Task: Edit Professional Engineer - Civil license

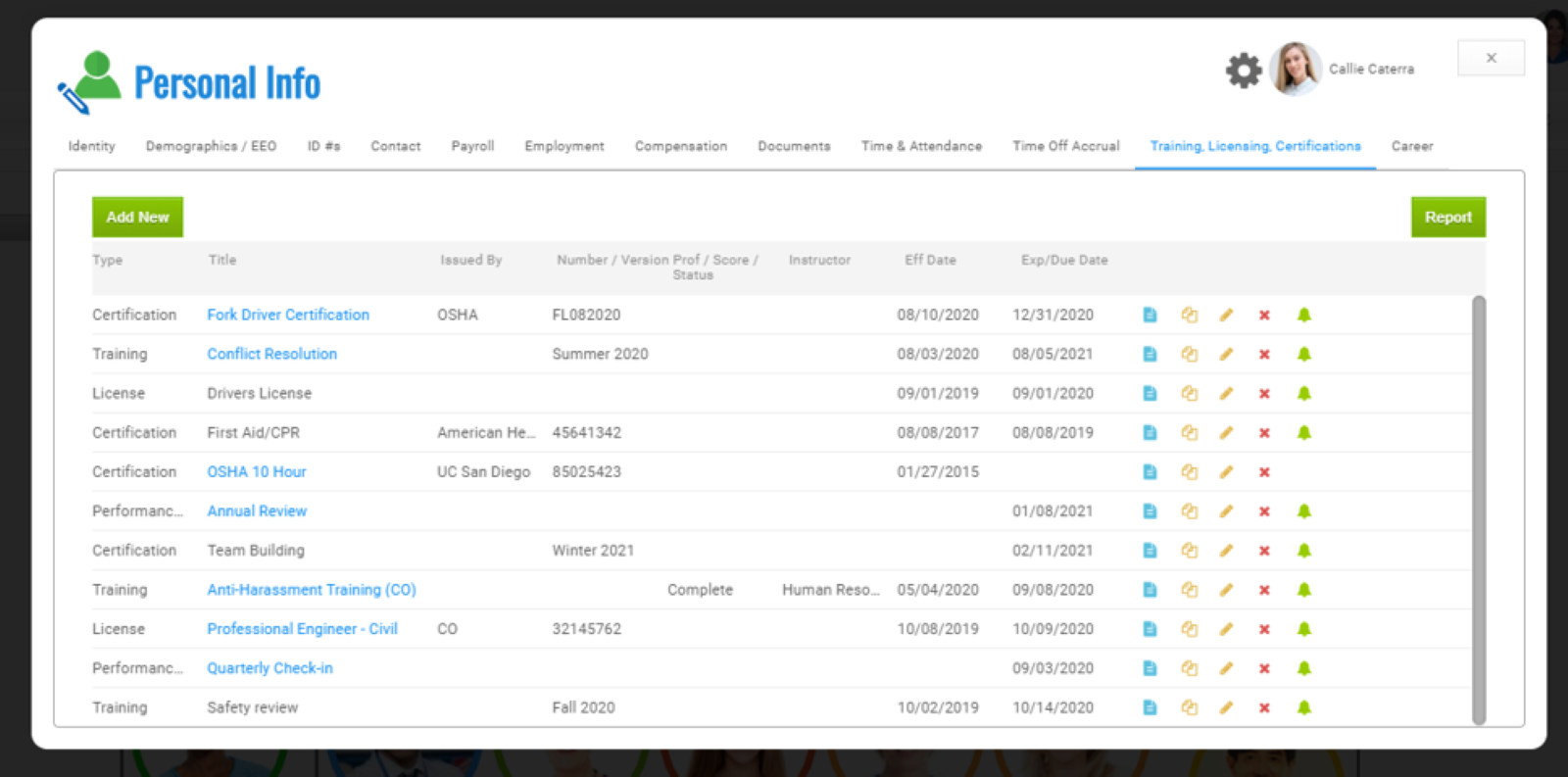Action: coord(1226,628)
